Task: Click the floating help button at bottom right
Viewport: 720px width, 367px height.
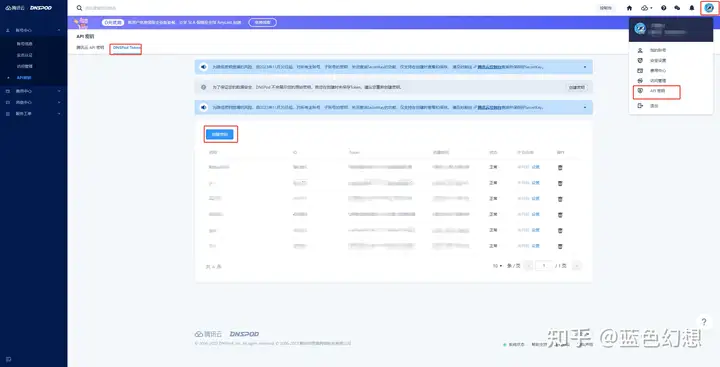Action: [x=704, y=322]
